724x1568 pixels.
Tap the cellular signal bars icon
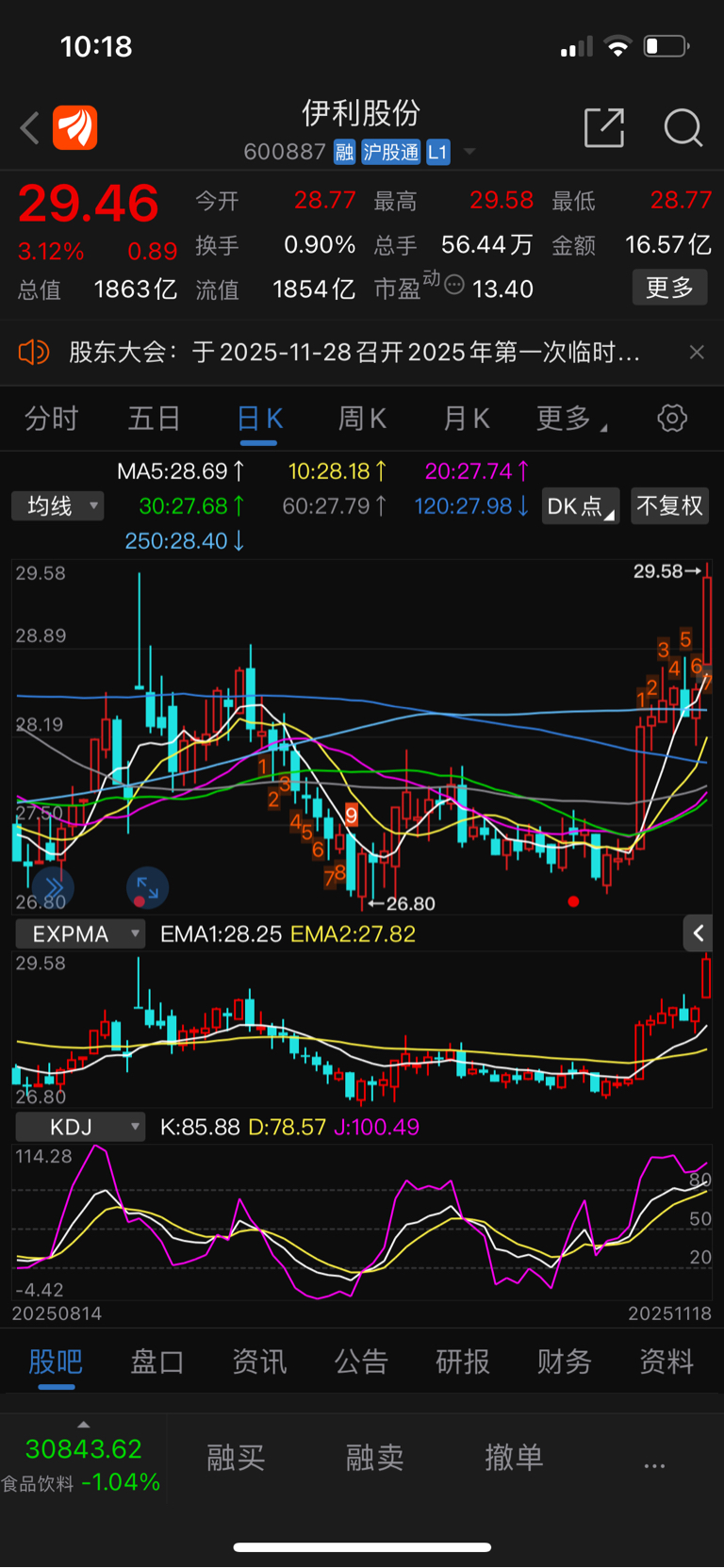click(x=576, y=46)
